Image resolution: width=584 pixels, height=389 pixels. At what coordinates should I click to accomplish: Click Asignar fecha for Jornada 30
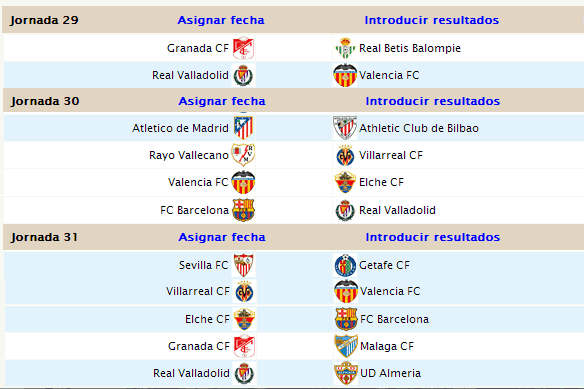point(222,101)
